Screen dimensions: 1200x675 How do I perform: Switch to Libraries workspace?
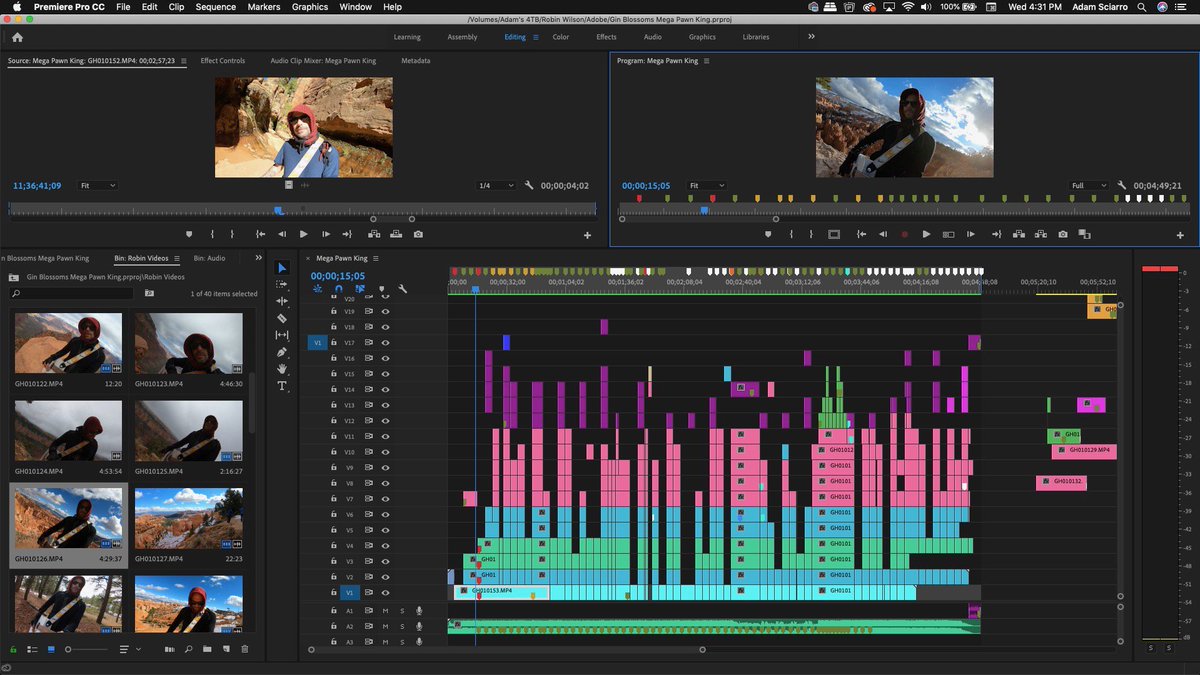[x=756, y=37]
